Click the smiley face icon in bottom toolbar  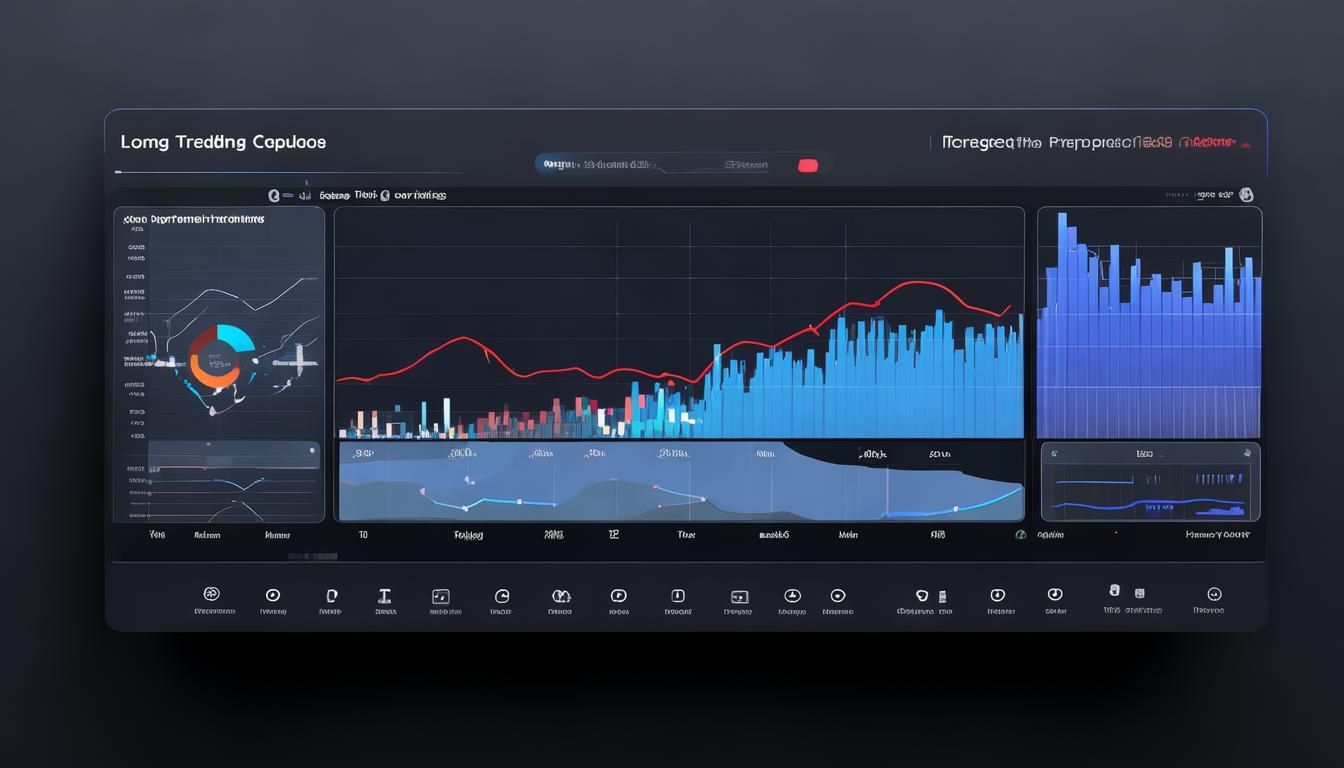(x=1215, y=594)
